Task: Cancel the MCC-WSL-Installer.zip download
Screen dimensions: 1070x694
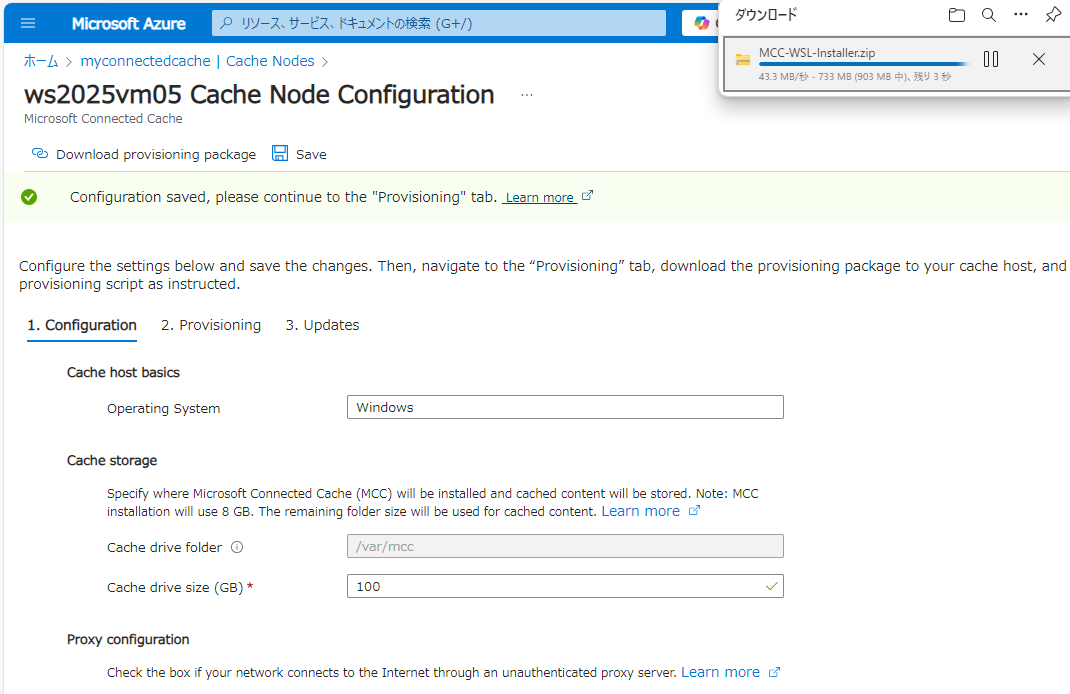Action: click(x=1038, y=59)
